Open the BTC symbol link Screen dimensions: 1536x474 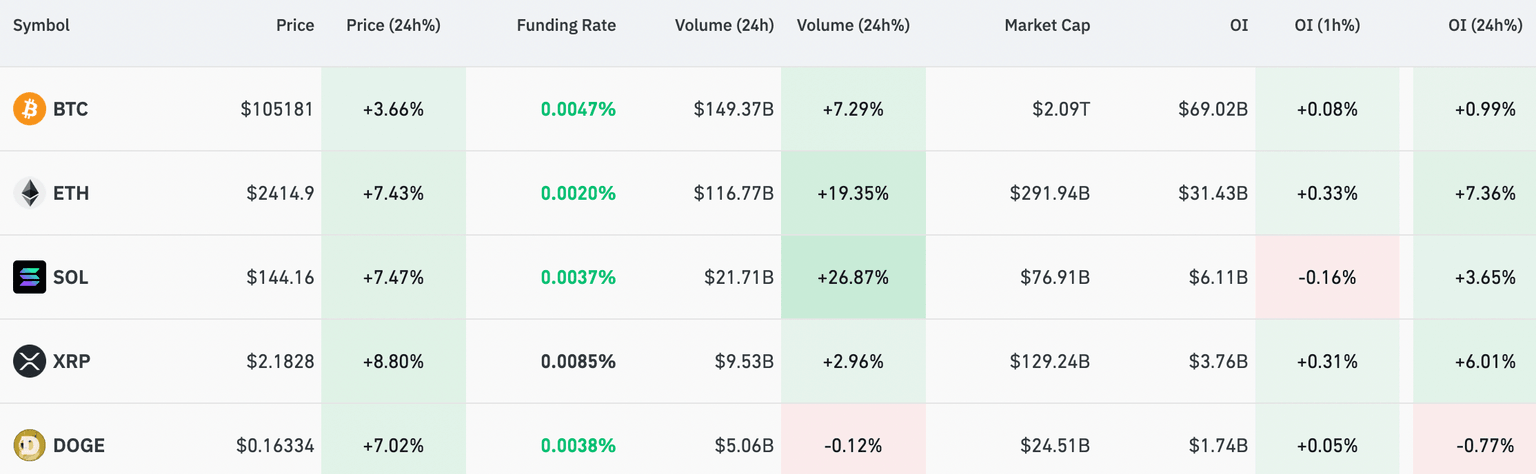click(71, 109)
